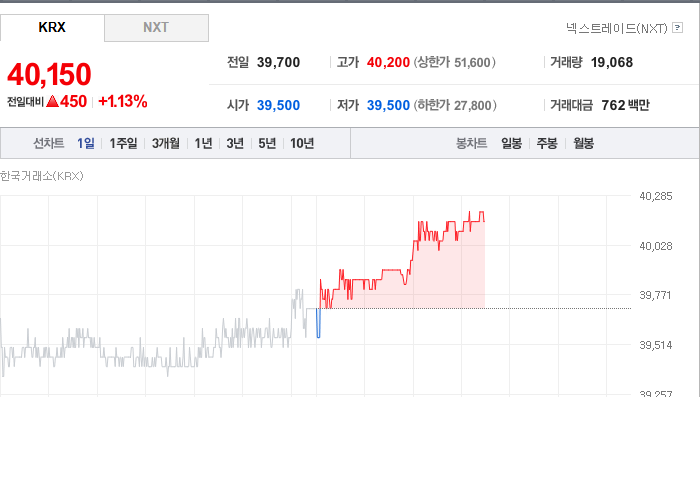The height and width of the screenshot is (490, 700).
Task: Click the 39,514 y-axis label
Action: click(x=655, y=345)
